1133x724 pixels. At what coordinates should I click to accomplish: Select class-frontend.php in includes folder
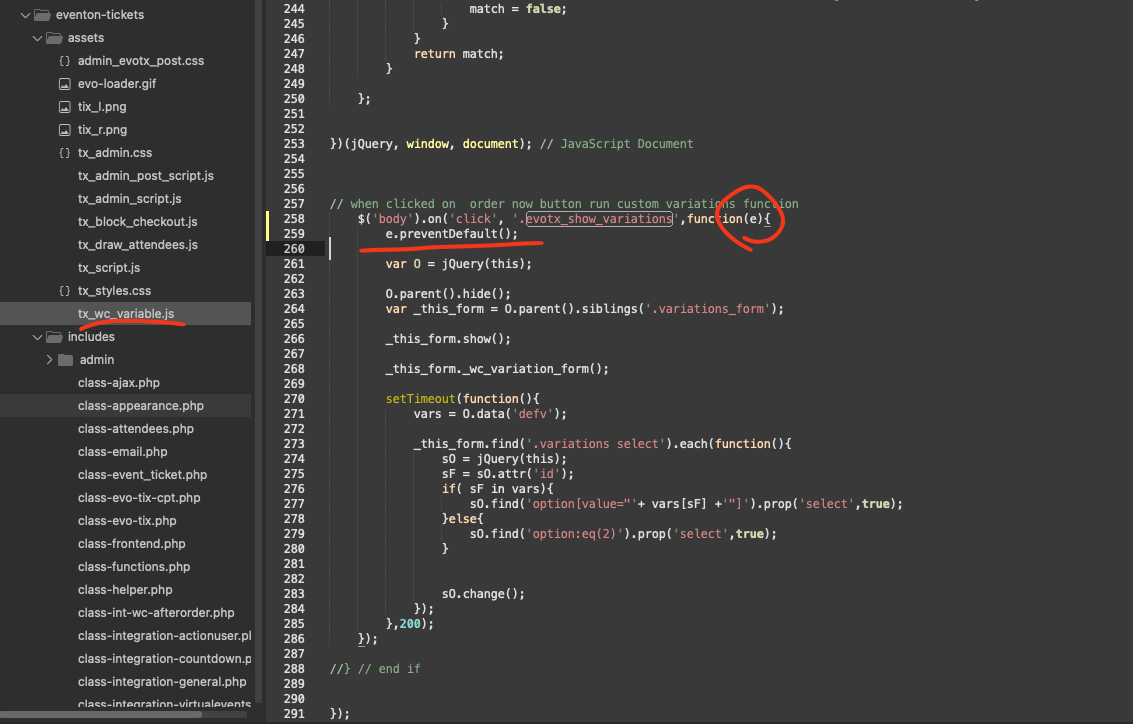(131, 544)
